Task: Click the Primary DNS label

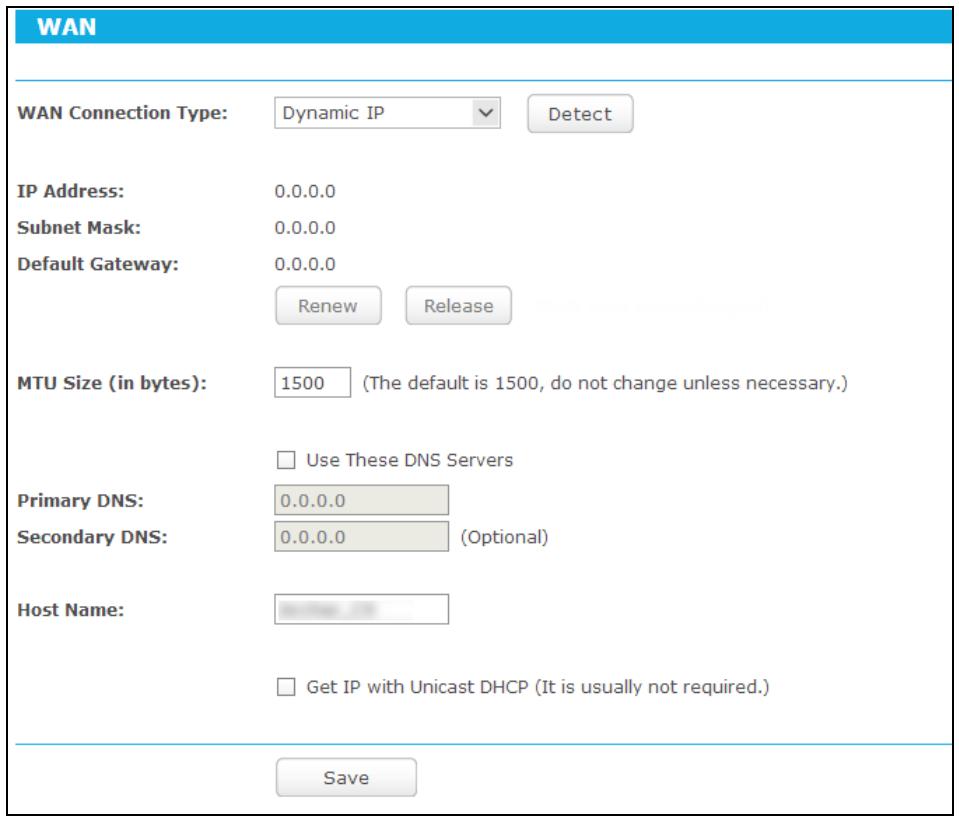Action: 80,501
